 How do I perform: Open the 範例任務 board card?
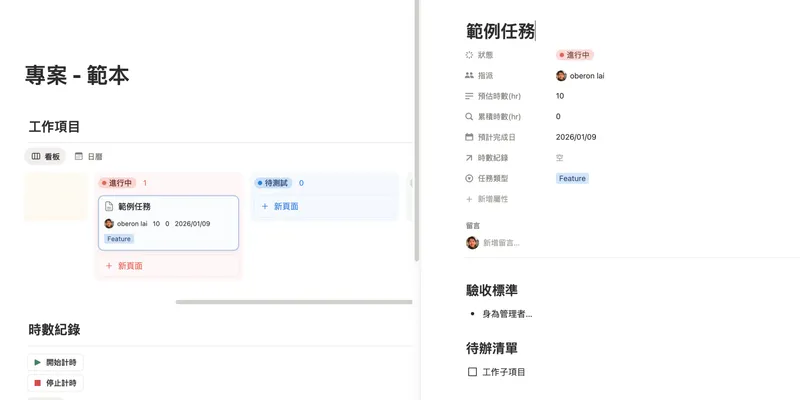point(168,223)
